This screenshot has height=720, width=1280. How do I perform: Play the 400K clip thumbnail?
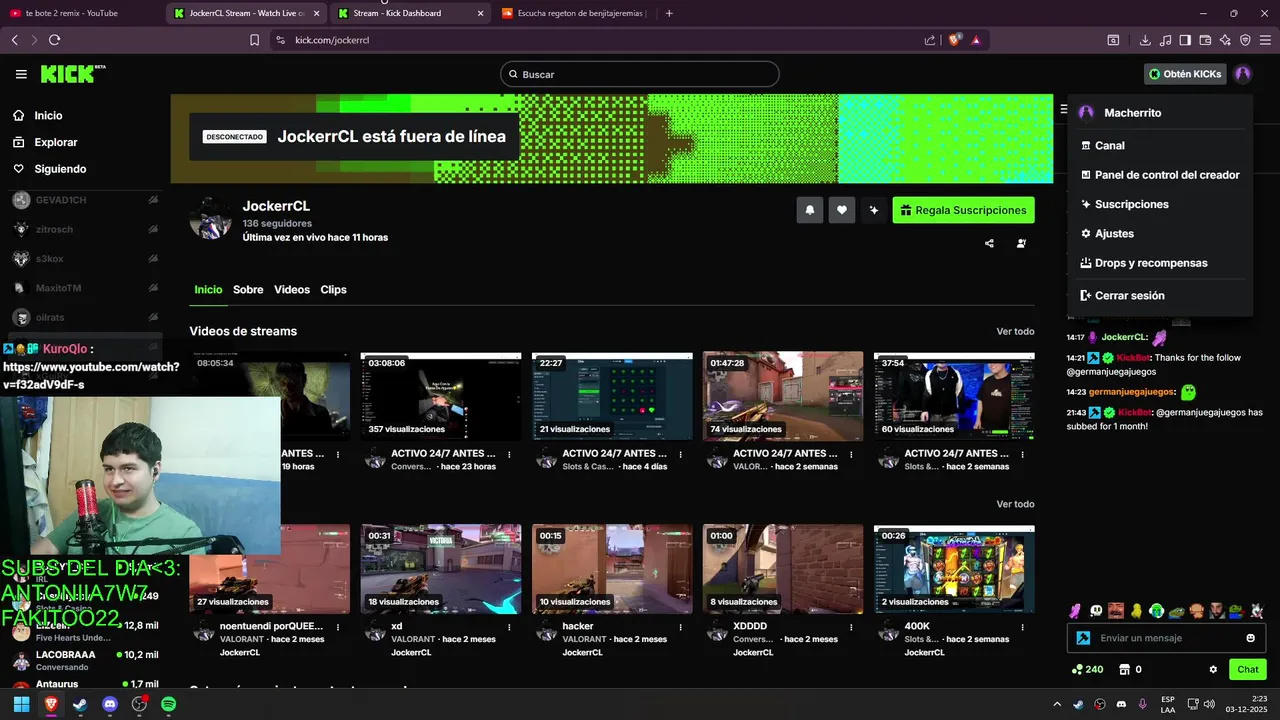(x=954, y=569)
